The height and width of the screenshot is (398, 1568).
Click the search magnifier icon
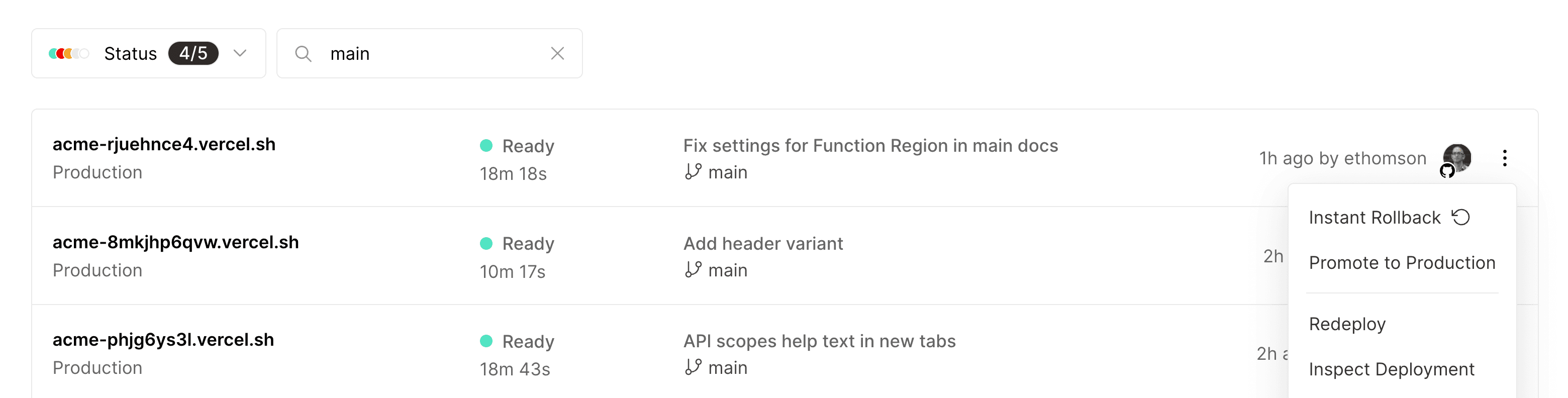click(x=305, y=54)
